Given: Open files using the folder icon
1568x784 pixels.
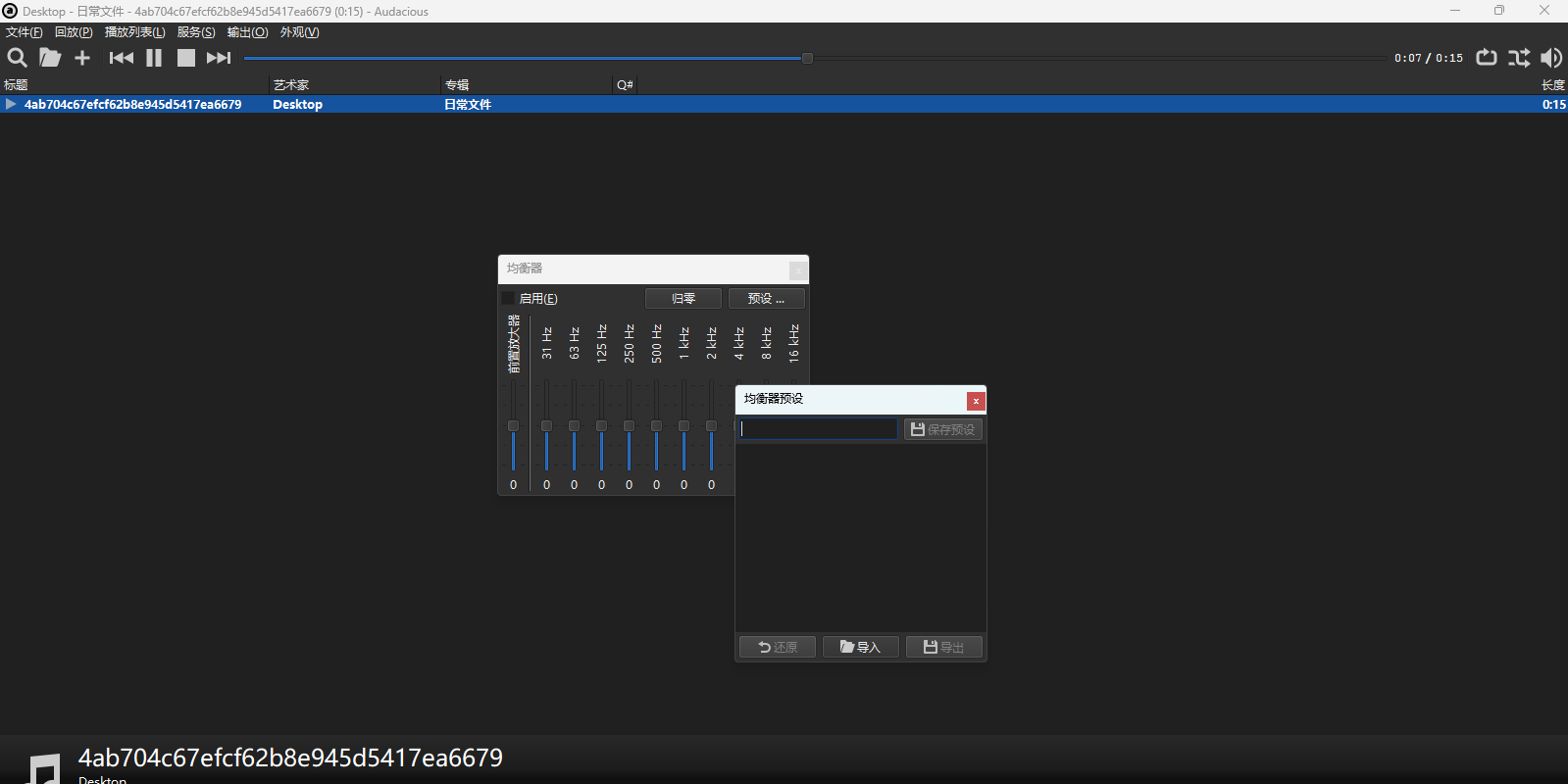Looking at the screenshot, I should (x=50, y=58).
